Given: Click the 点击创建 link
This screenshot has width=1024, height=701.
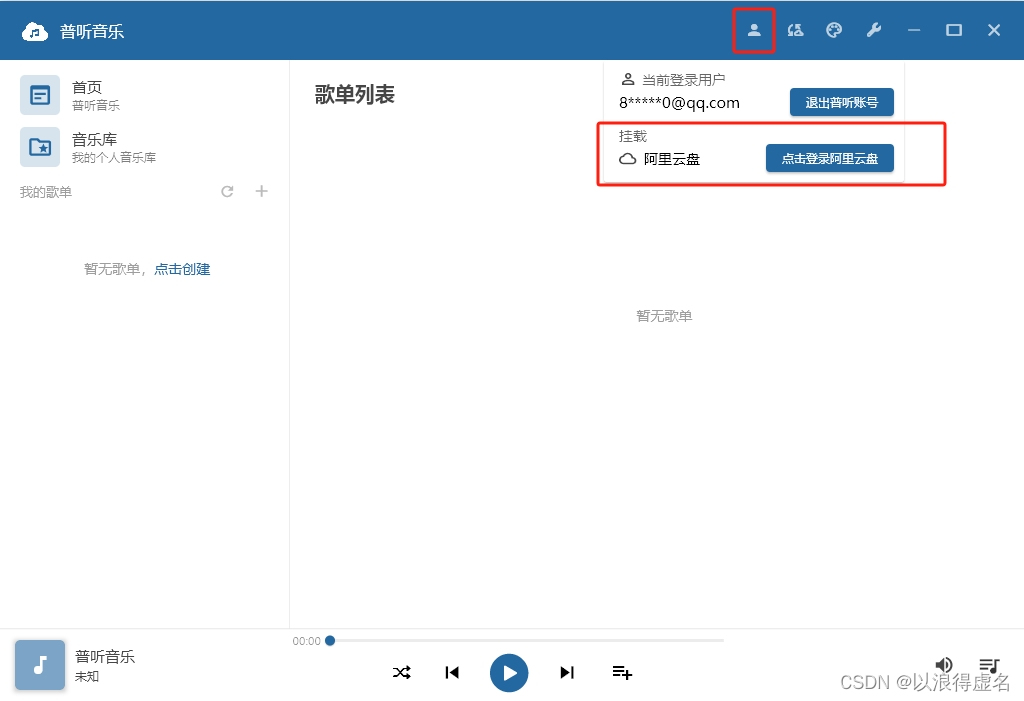Looking at the screenshot, I should tap(182, 269).
